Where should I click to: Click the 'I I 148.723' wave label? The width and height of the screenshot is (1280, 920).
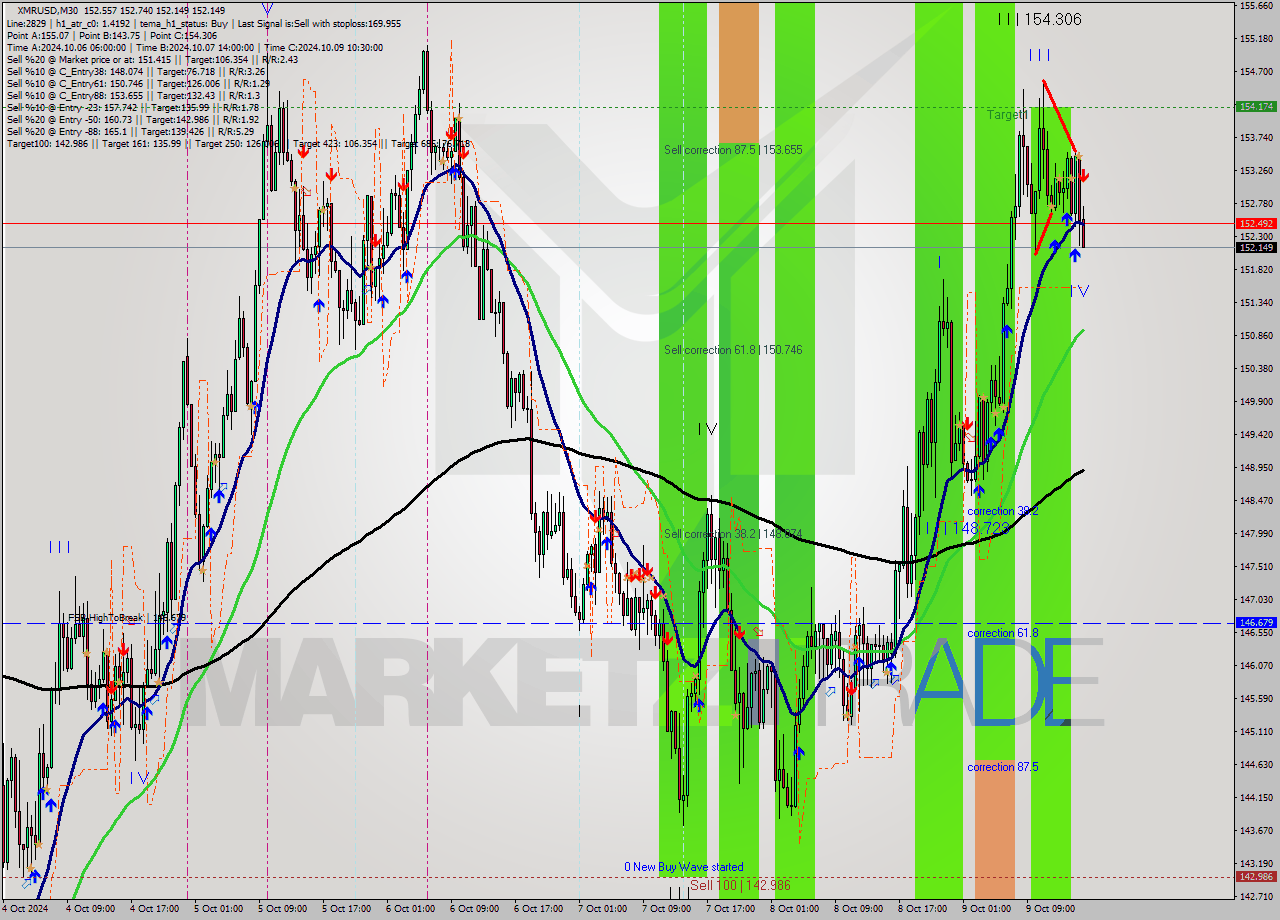pos(966,527)
